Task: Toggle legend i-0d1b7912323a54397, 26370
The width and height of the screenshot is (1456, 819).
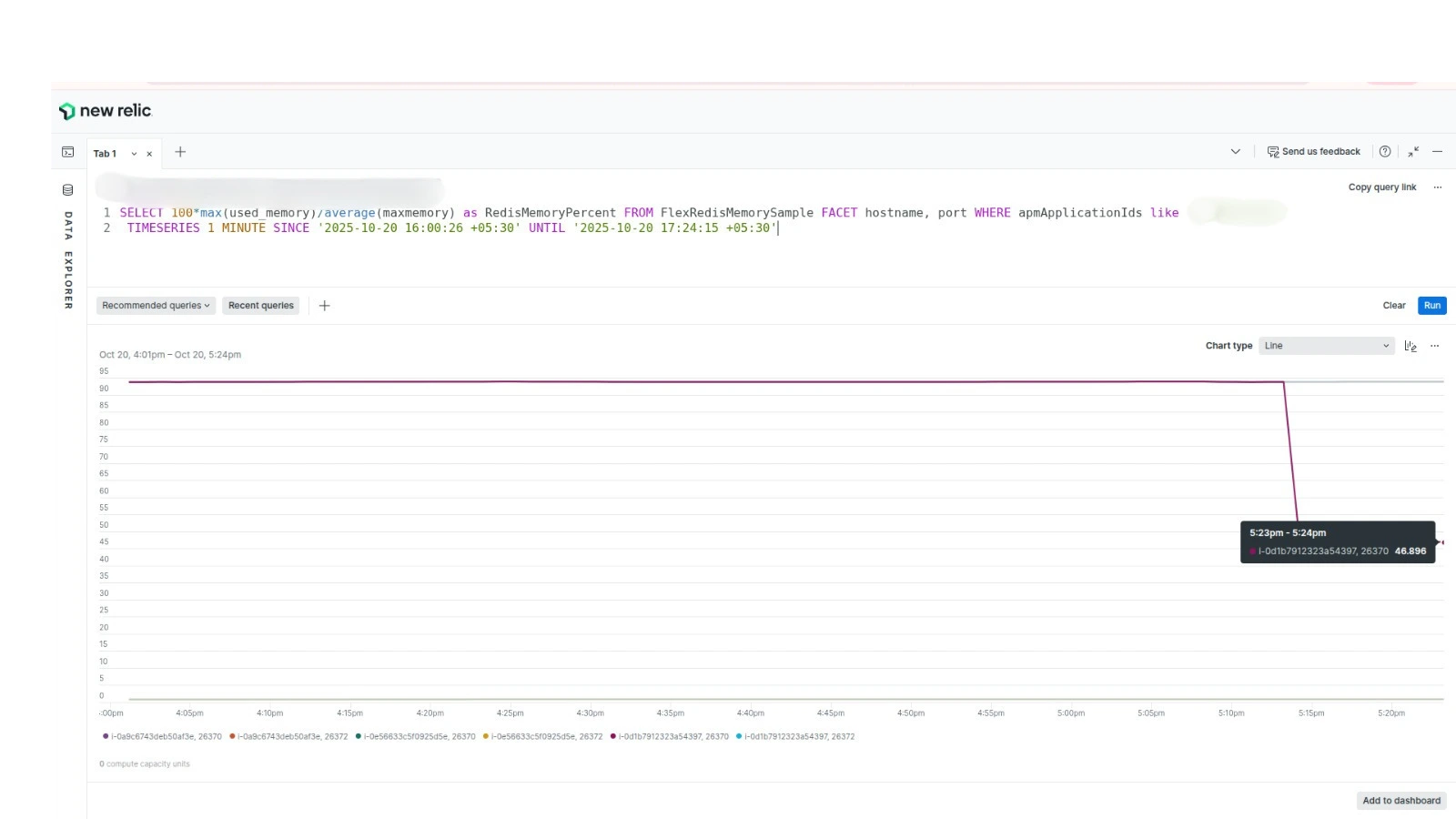Action: pos(670,737)
